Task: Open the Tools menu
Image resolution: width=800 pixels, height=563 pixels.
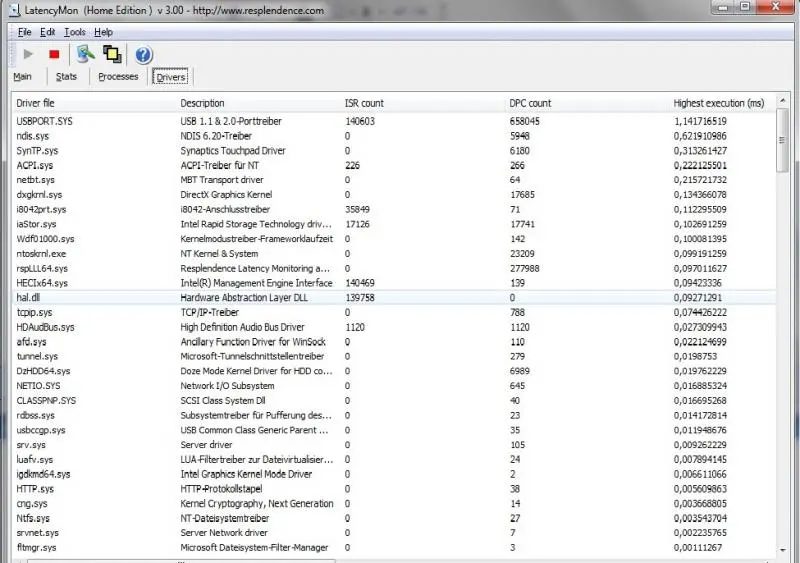Action: click(74, 32)
